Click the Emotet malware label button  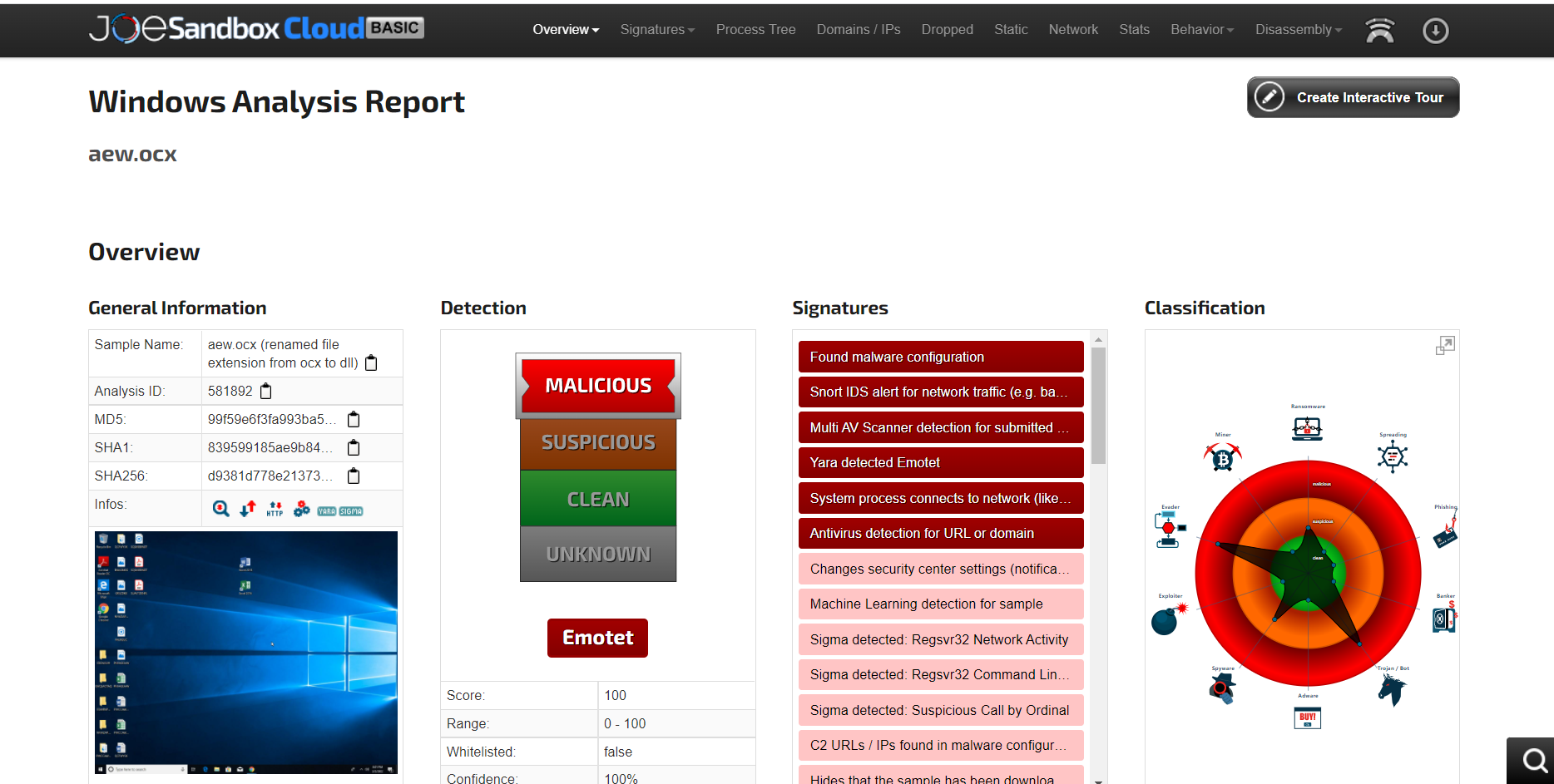click(x=597, y=638)
